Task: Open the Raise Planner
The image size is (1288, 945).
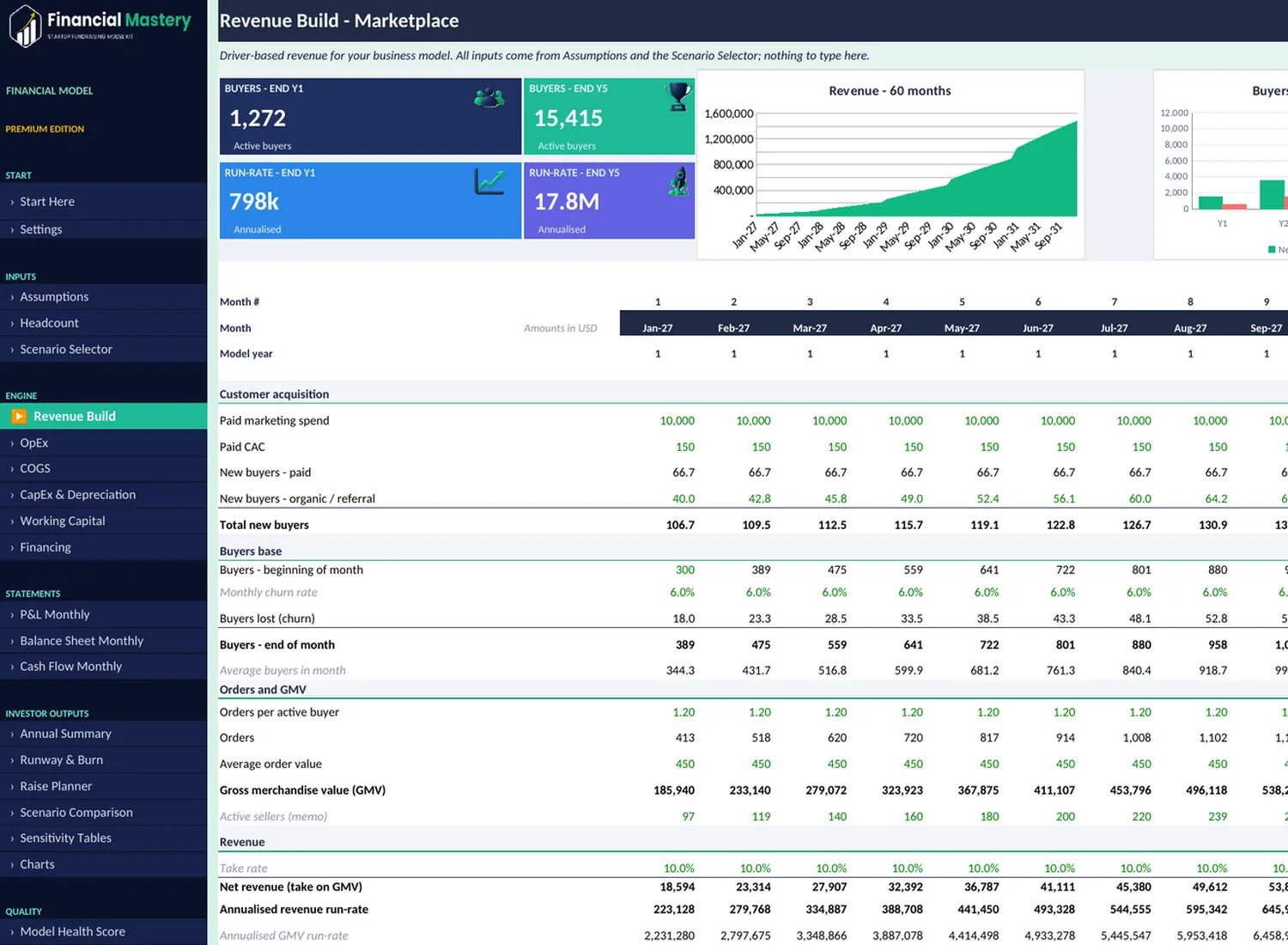Action: coord(104,786)
